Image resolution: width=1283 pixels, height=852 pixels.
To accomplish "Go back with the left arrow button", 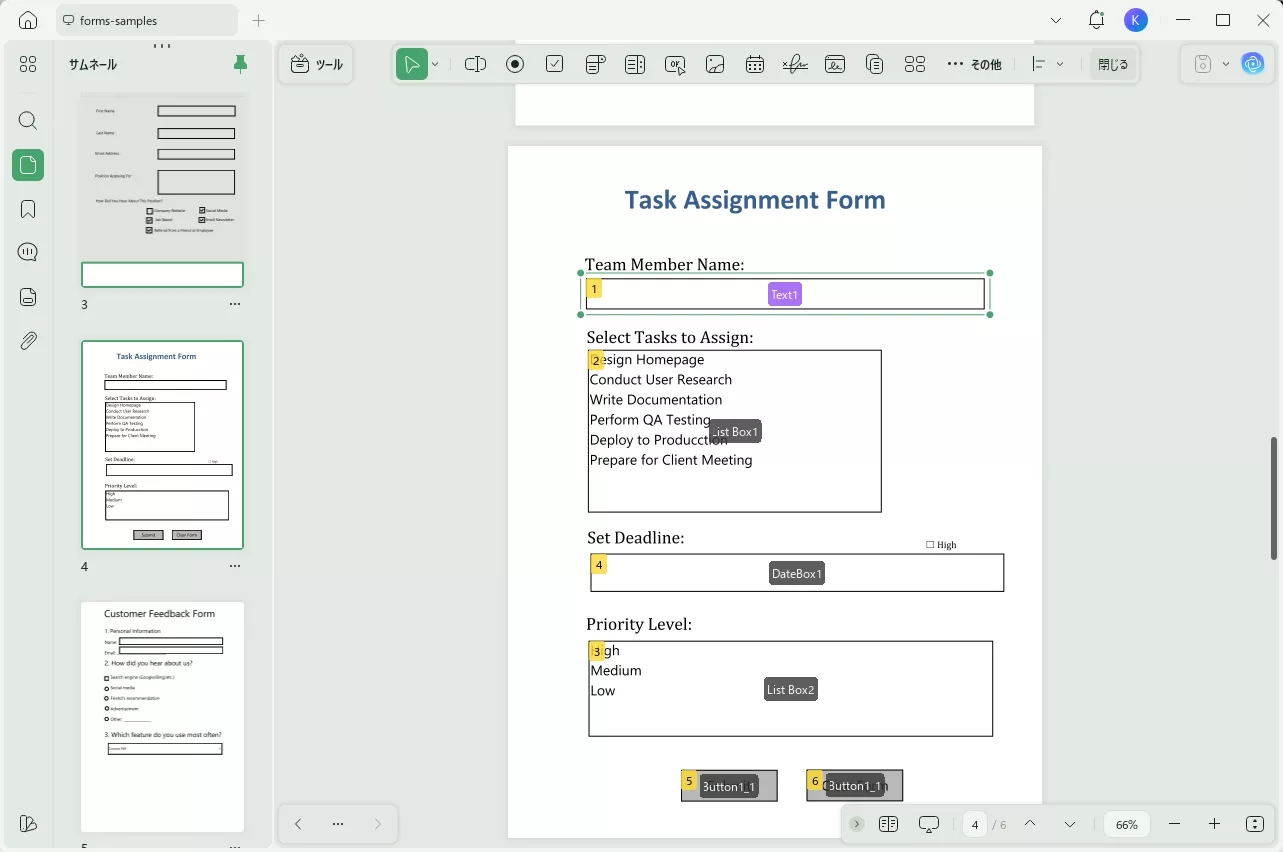I will 298,824.
